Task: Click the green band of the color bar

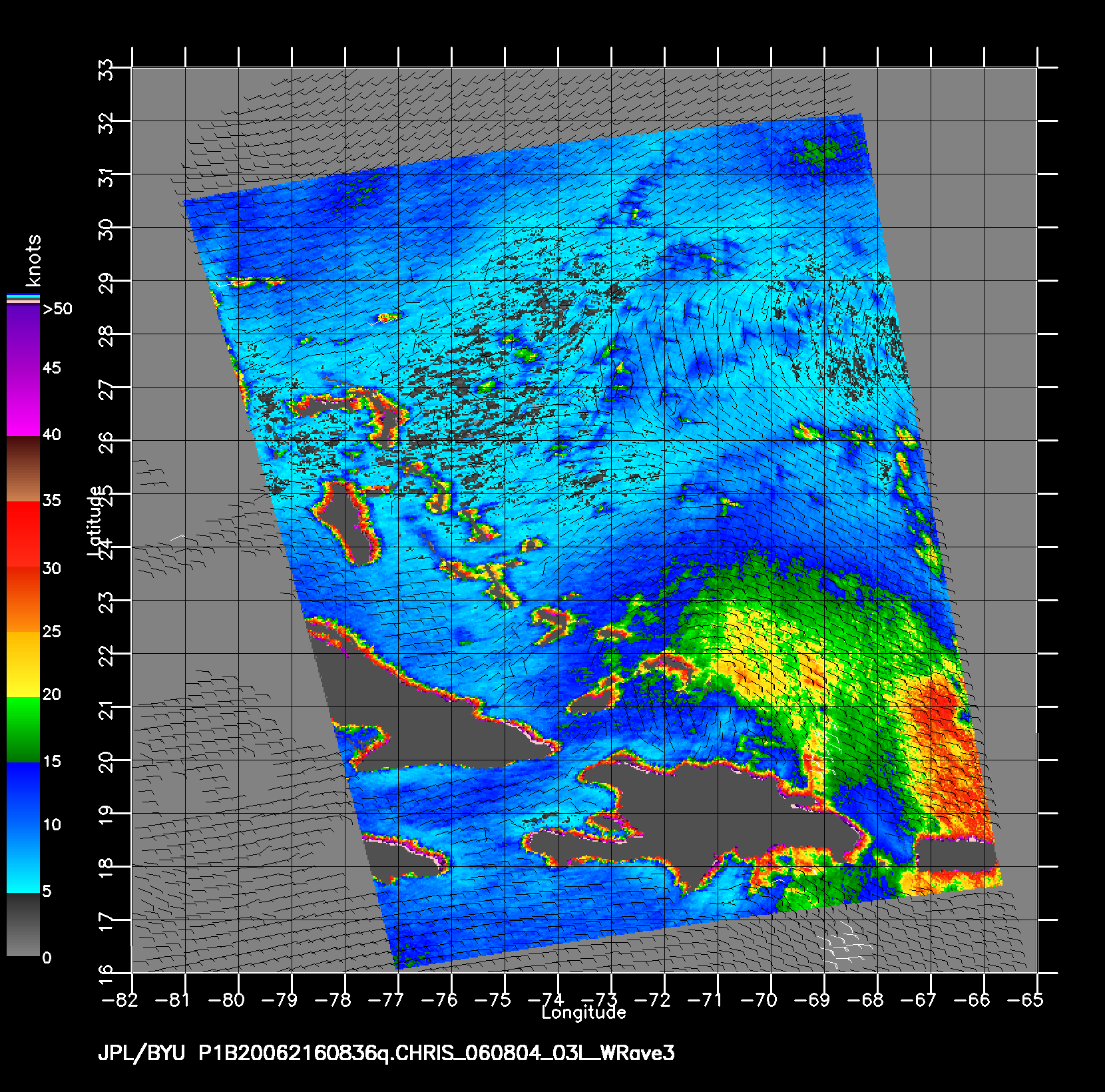Action: tap(23, 729)
